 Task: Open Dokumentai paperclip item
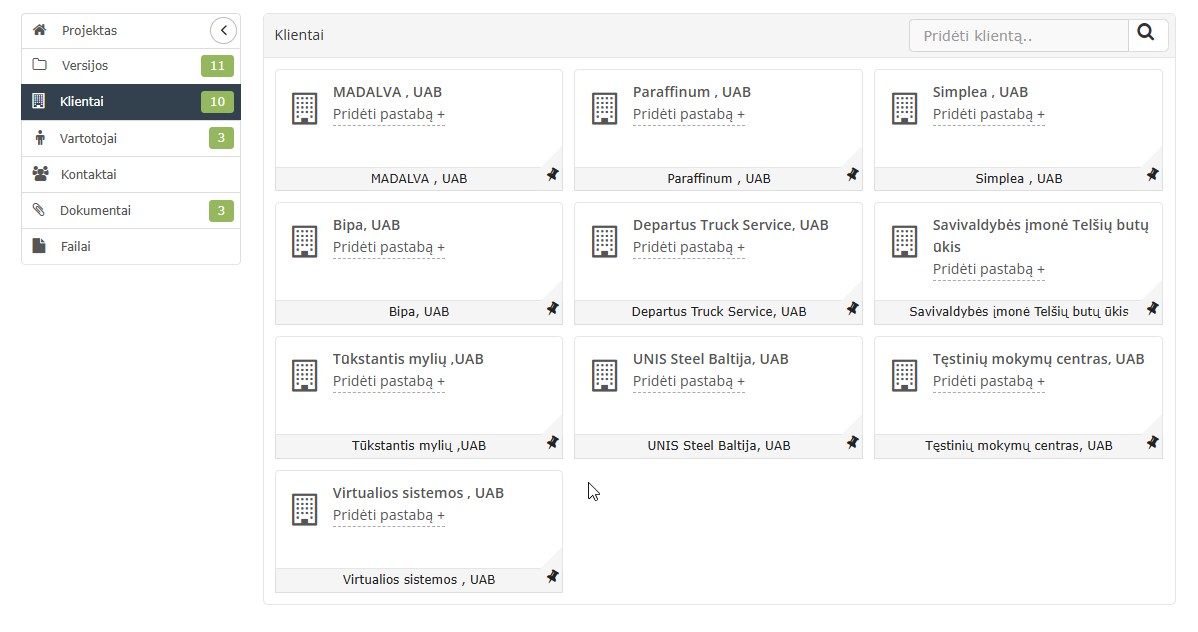95,210
